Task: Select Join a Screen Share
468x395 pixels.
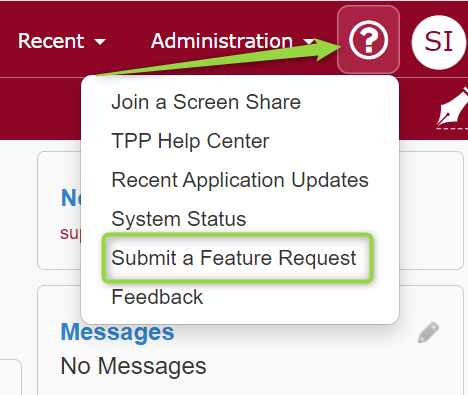Action: pos(206,102)
